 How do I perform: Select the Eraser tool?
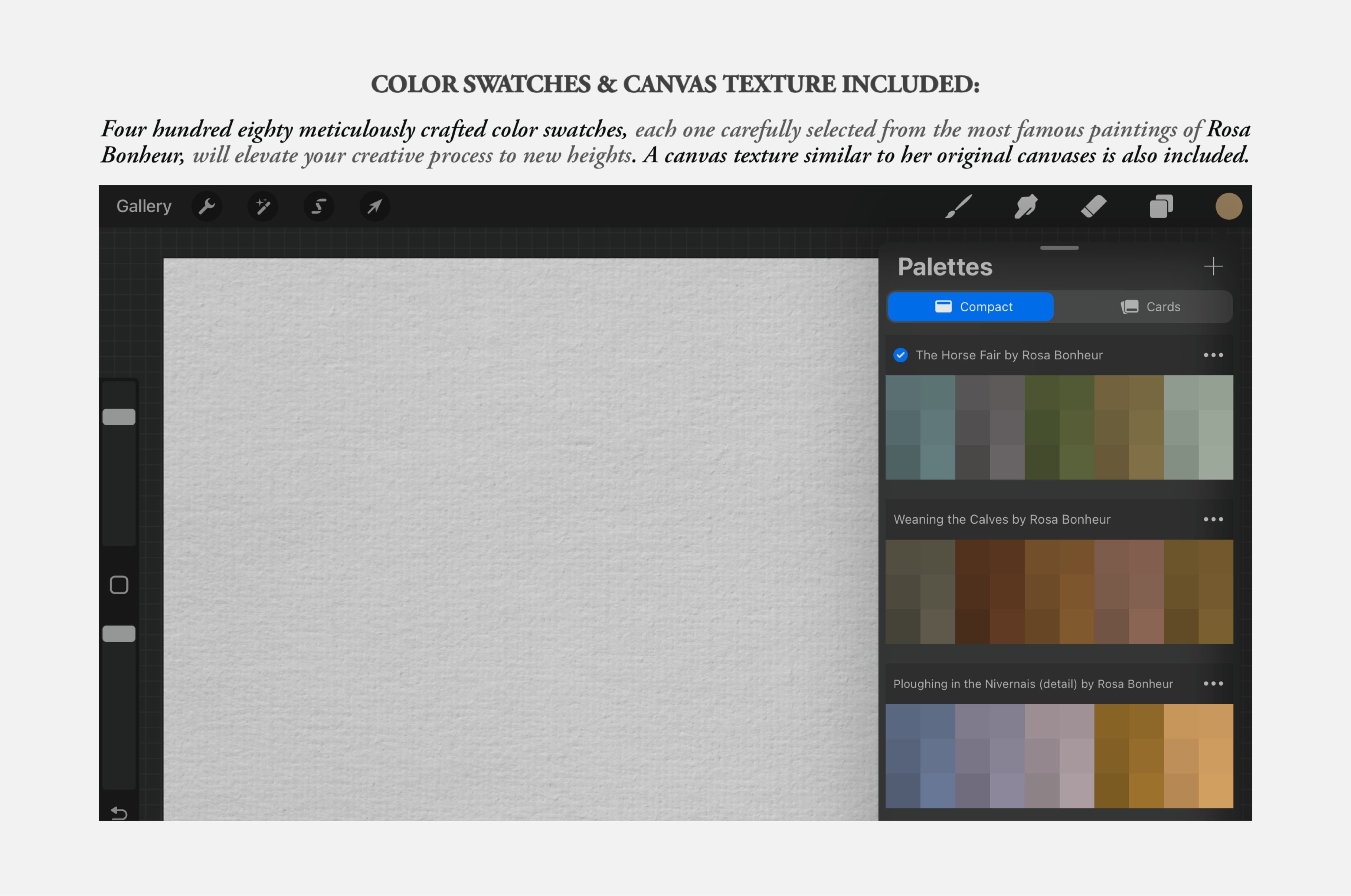[x=1093, y=206]
